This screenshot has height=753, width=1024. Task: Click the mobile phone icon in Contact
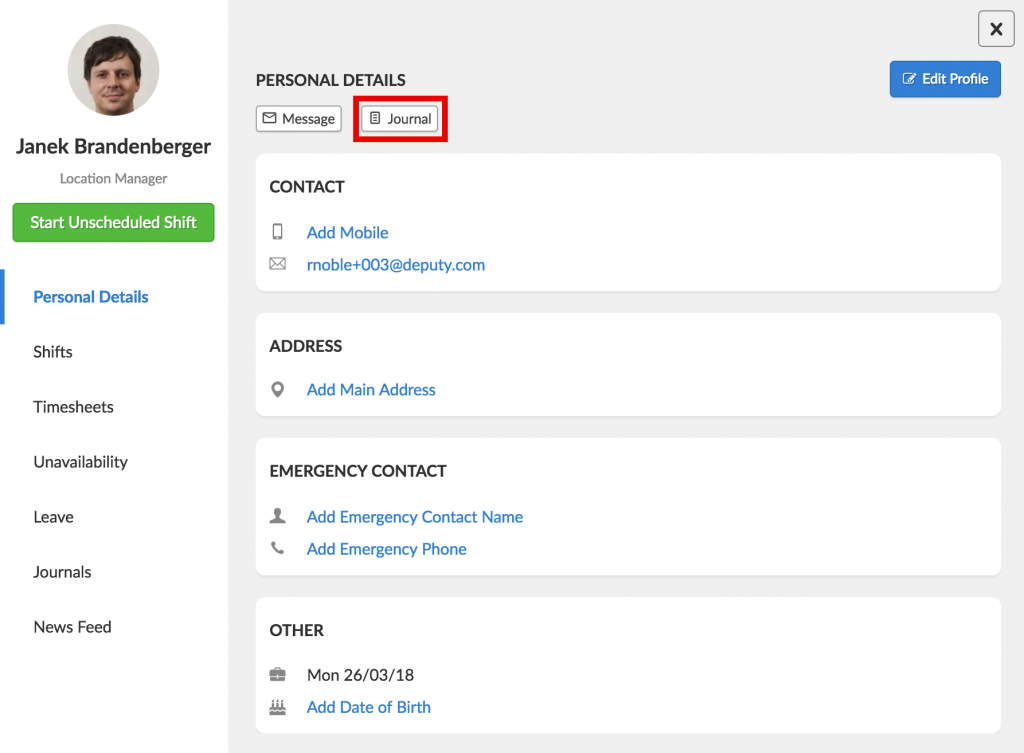coord(278,232)
